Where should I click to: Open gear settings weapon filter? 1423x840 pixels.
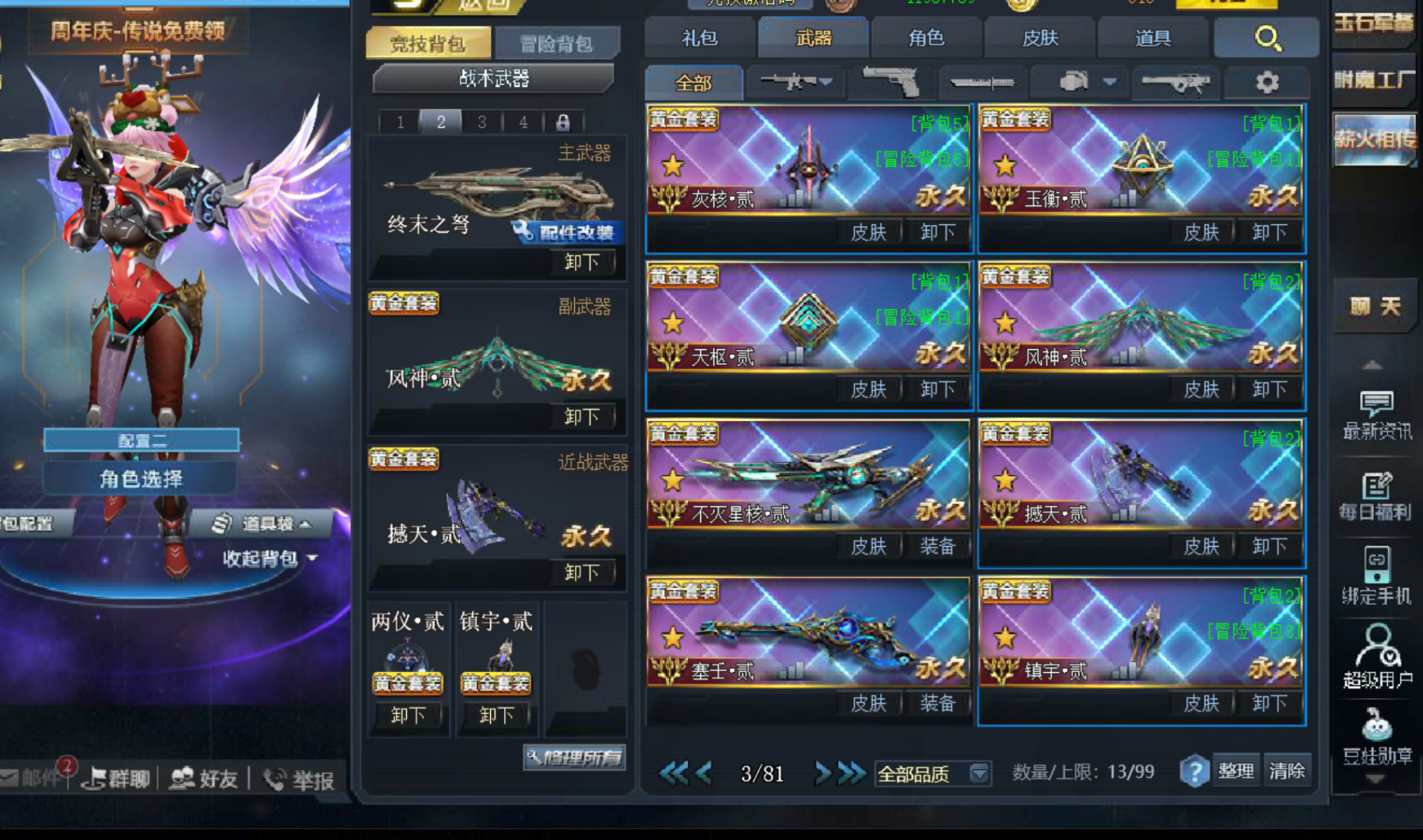point(1267,82)
